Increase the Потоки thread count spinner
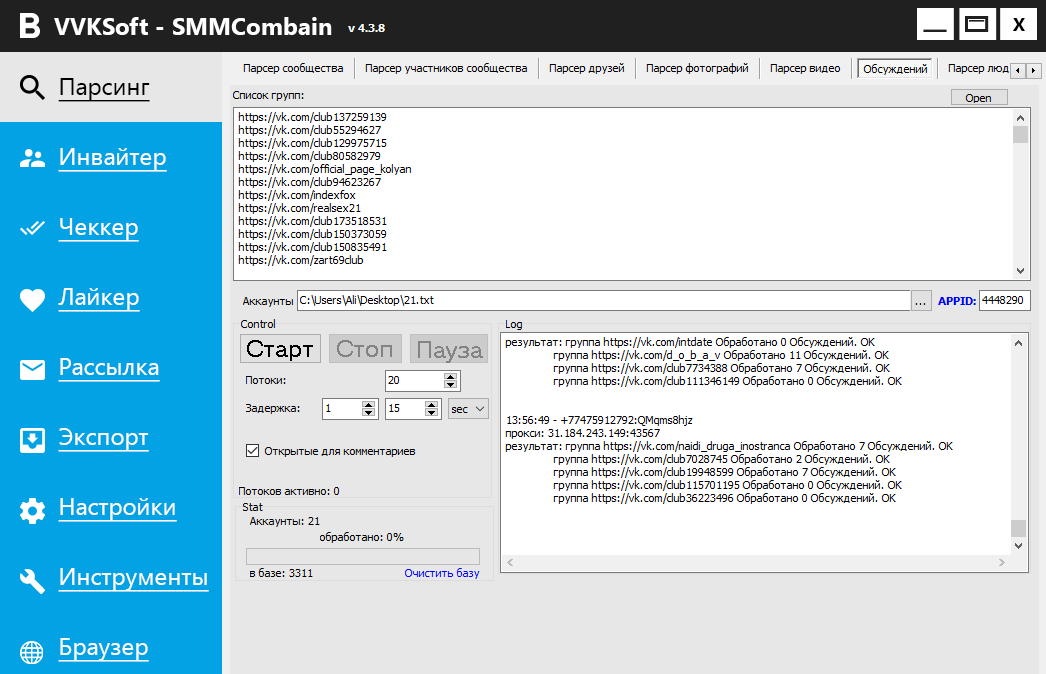 [451, 376]
